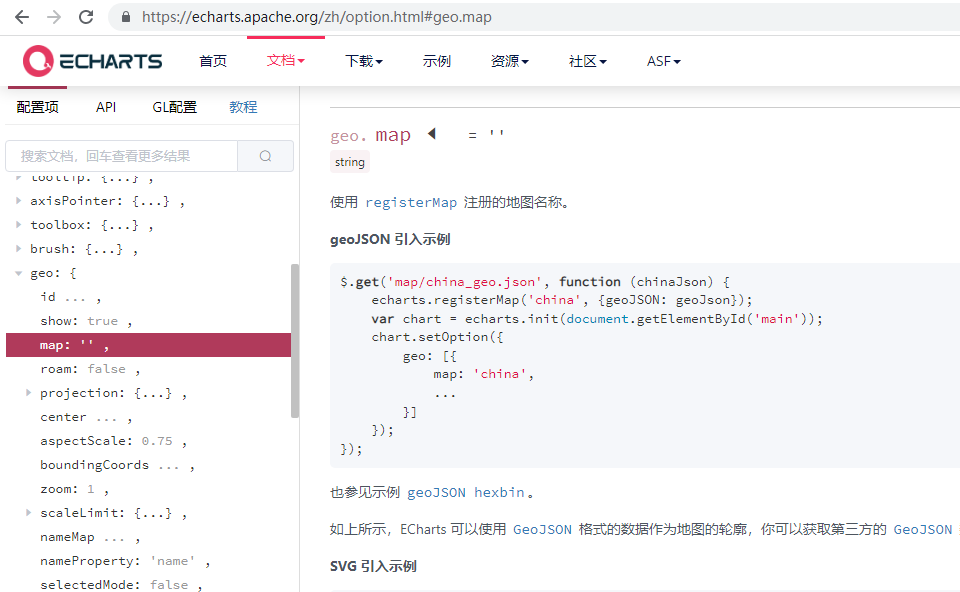Select the aspectScale: 0.75 option
The height and width of the screenshot is (592, 960).
pos(113,441)
